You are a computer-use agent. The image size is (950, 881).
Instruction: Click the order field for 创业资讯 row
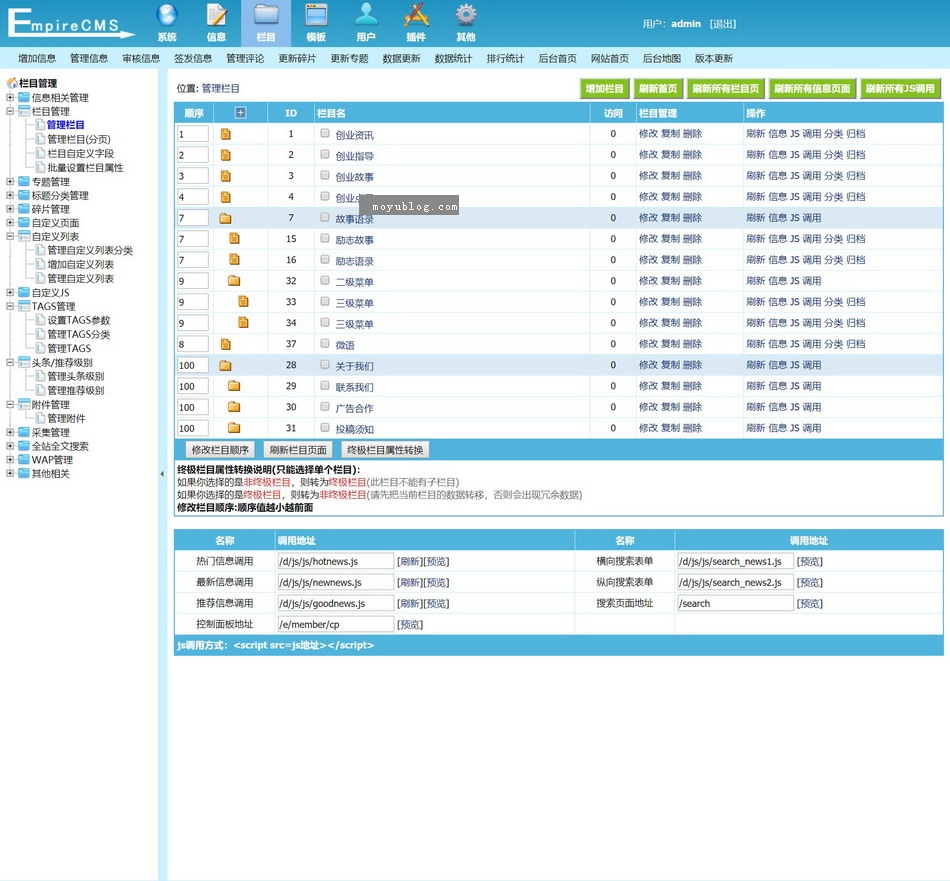pos(193,134)
